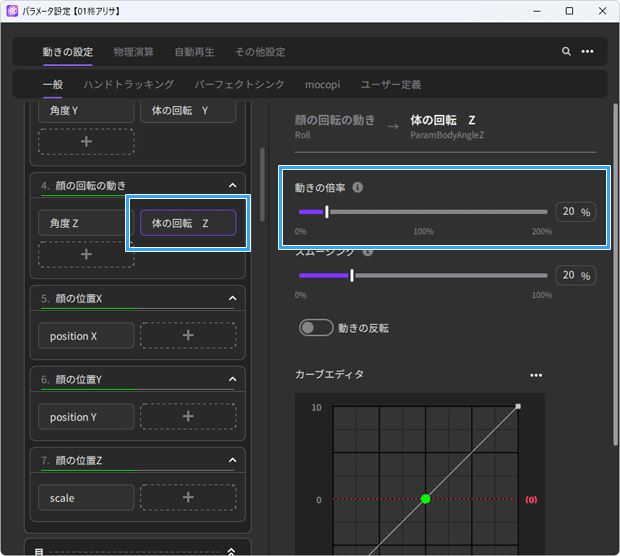Select the 一般 sub-tab

(x=53, y=84)
